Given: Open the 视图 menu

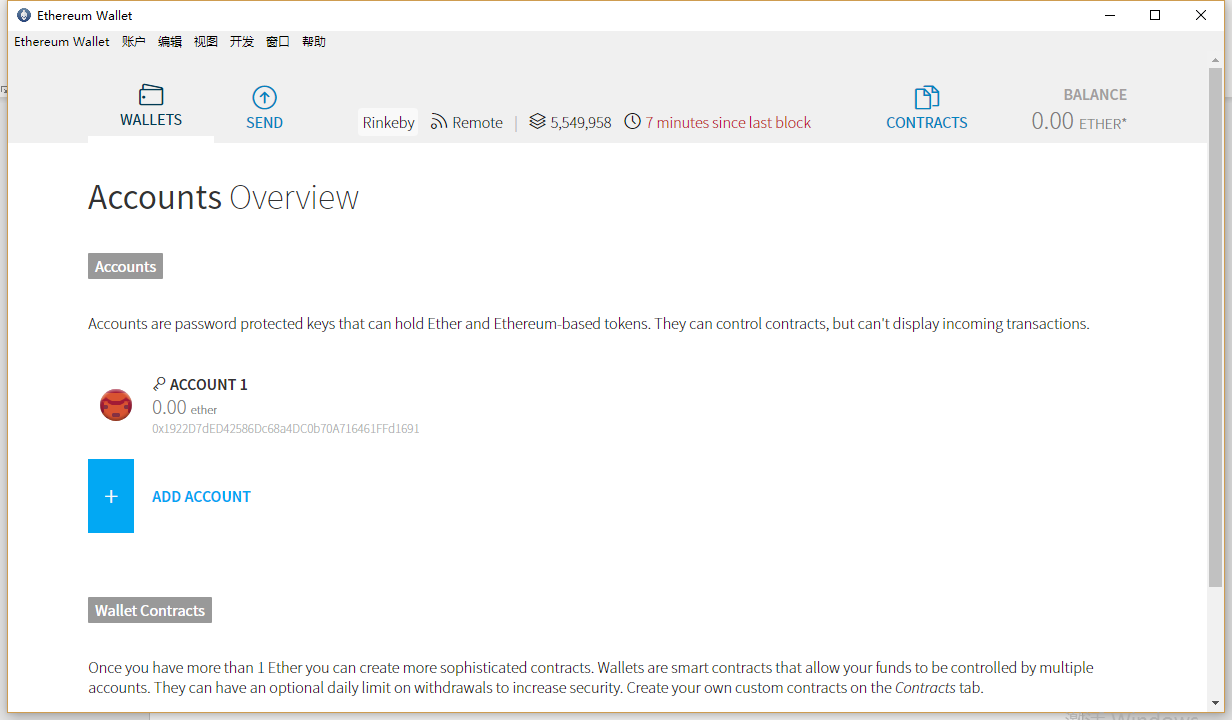Looking at the screenshot, I should tap(206, 42).
